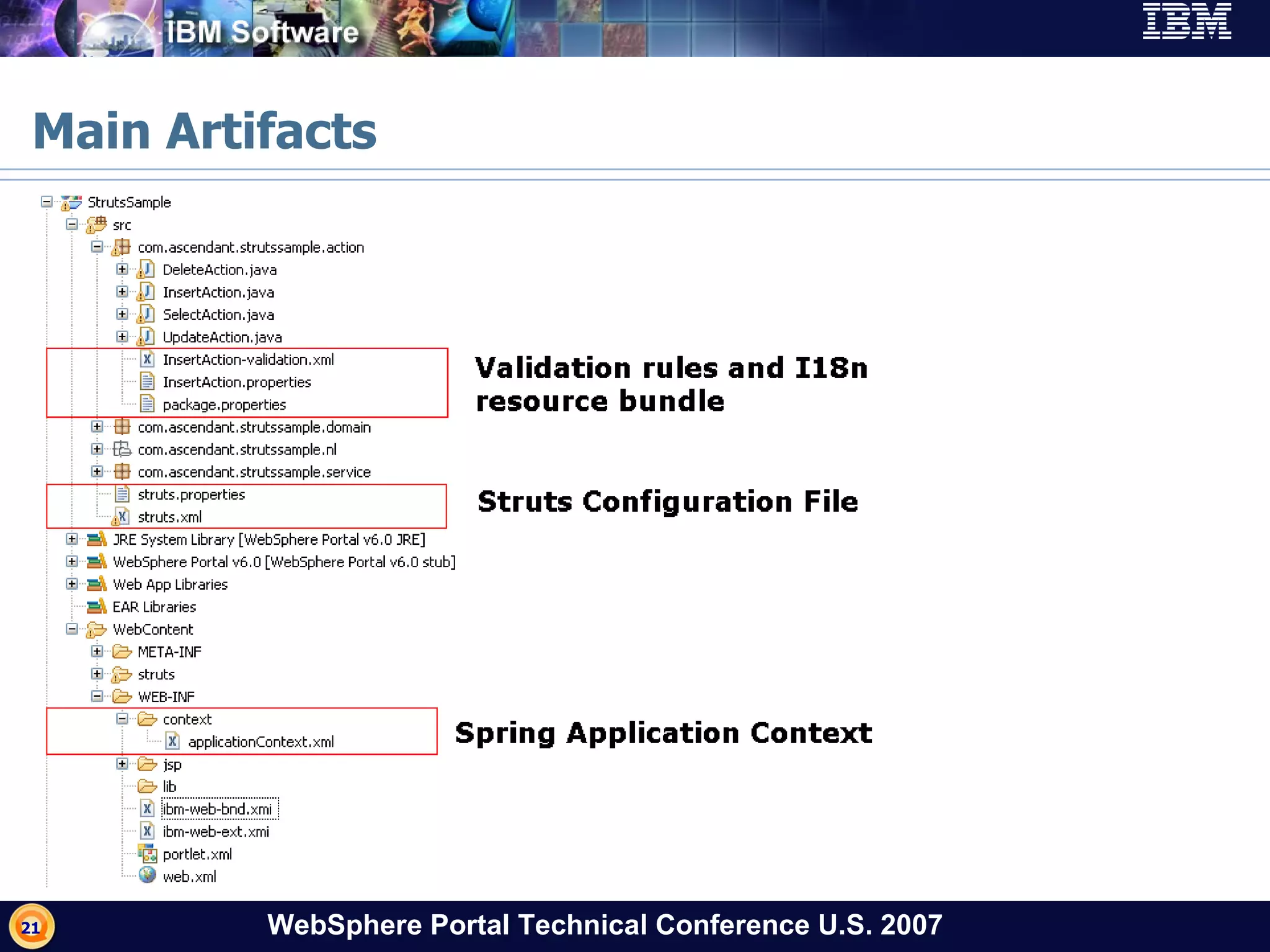Image resolution: width=1270 pixels, height=952 pixels.
Task: Click the portlet.xml descriptor icon
Action: (148, 854)
